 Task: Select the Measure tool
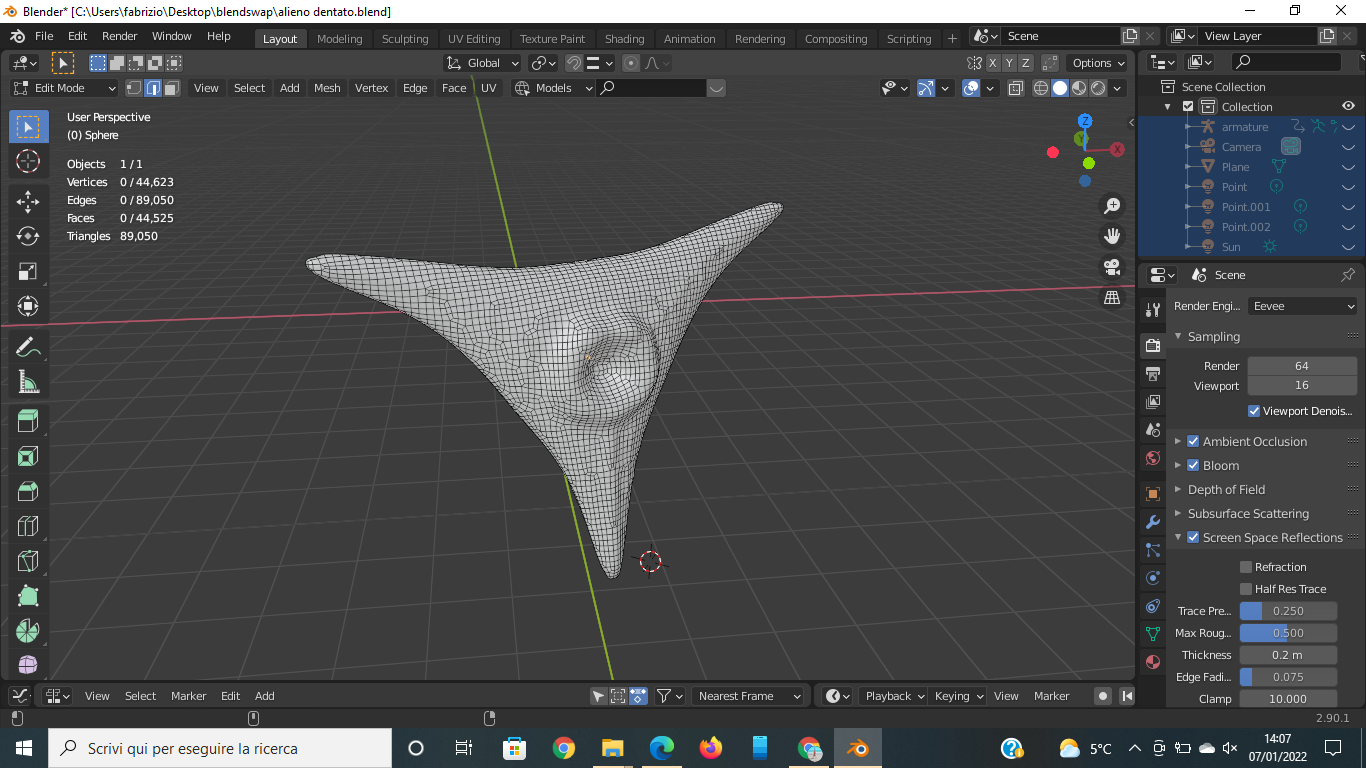[x=28, y=382]
